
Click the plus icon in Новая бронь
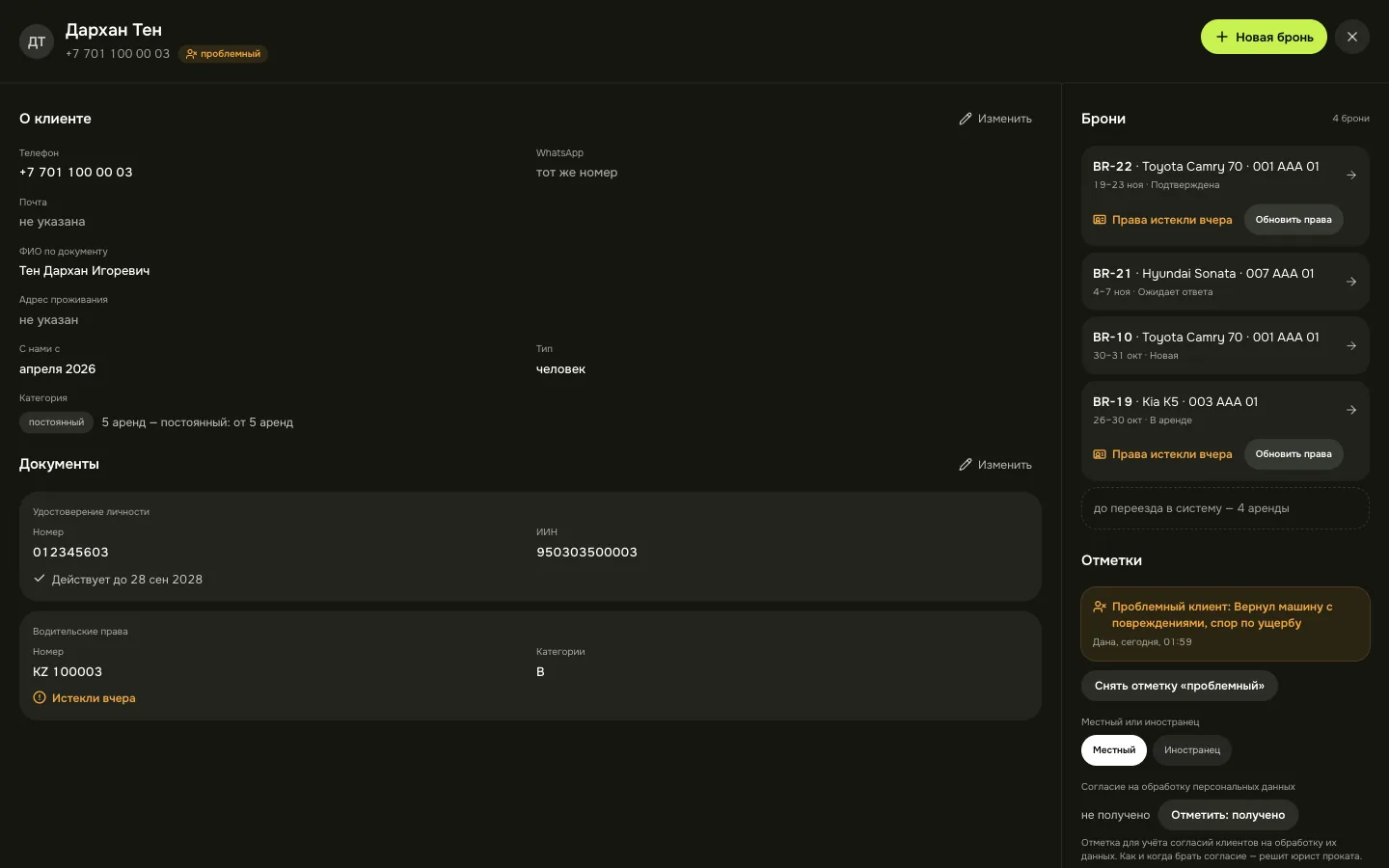pos(1222,37)
